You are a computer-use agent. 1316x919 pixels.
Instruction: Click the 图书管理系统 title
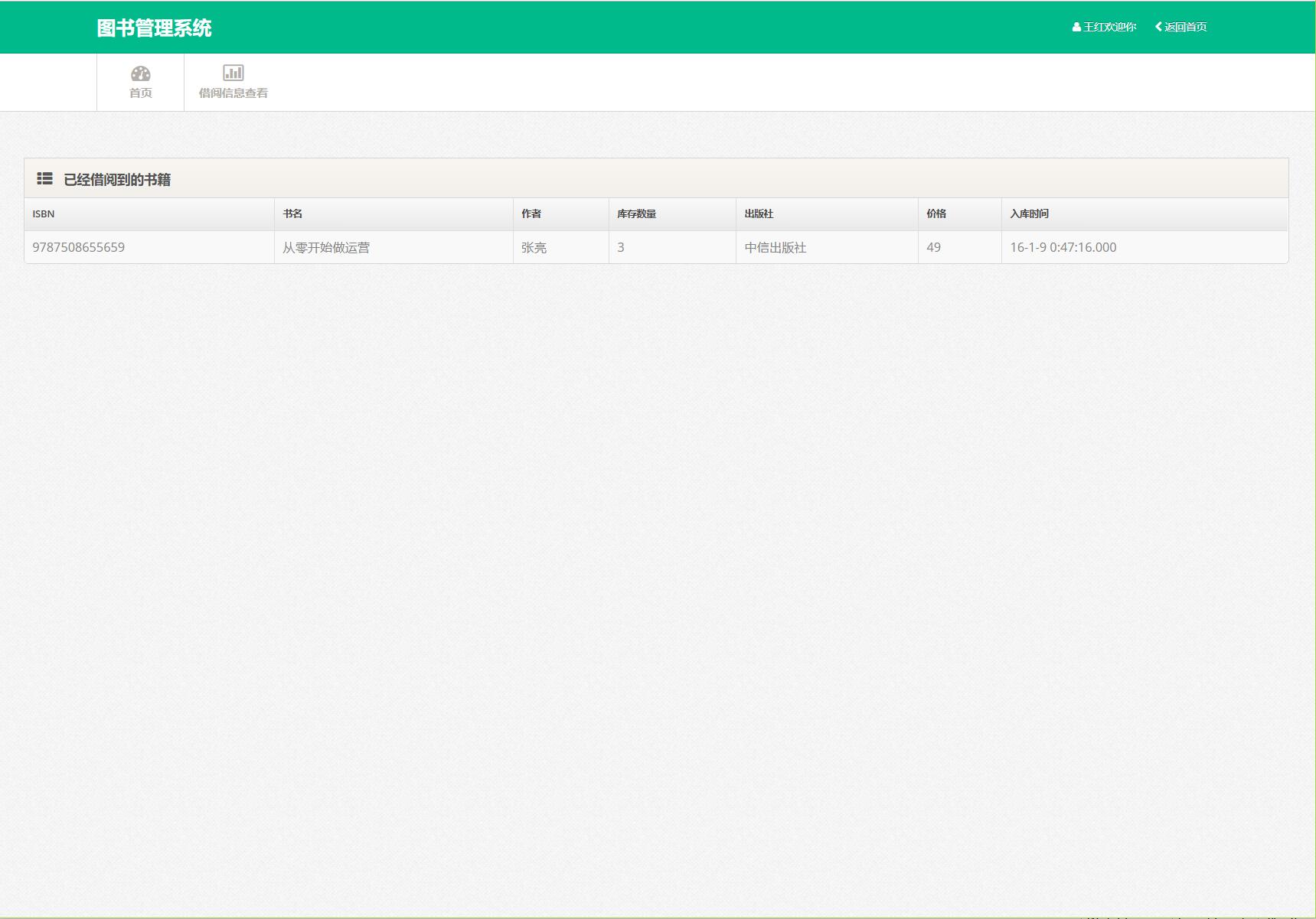click(155, 28)
